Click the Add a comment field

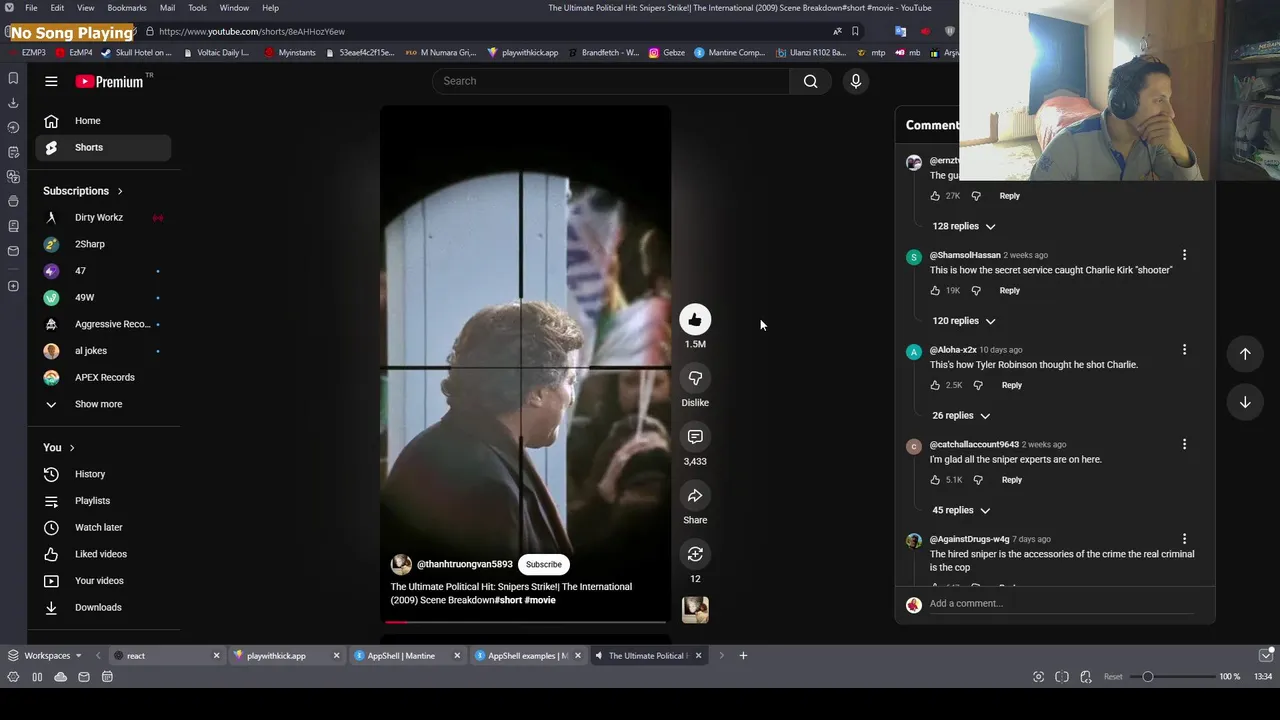[x=1060, y=604]
